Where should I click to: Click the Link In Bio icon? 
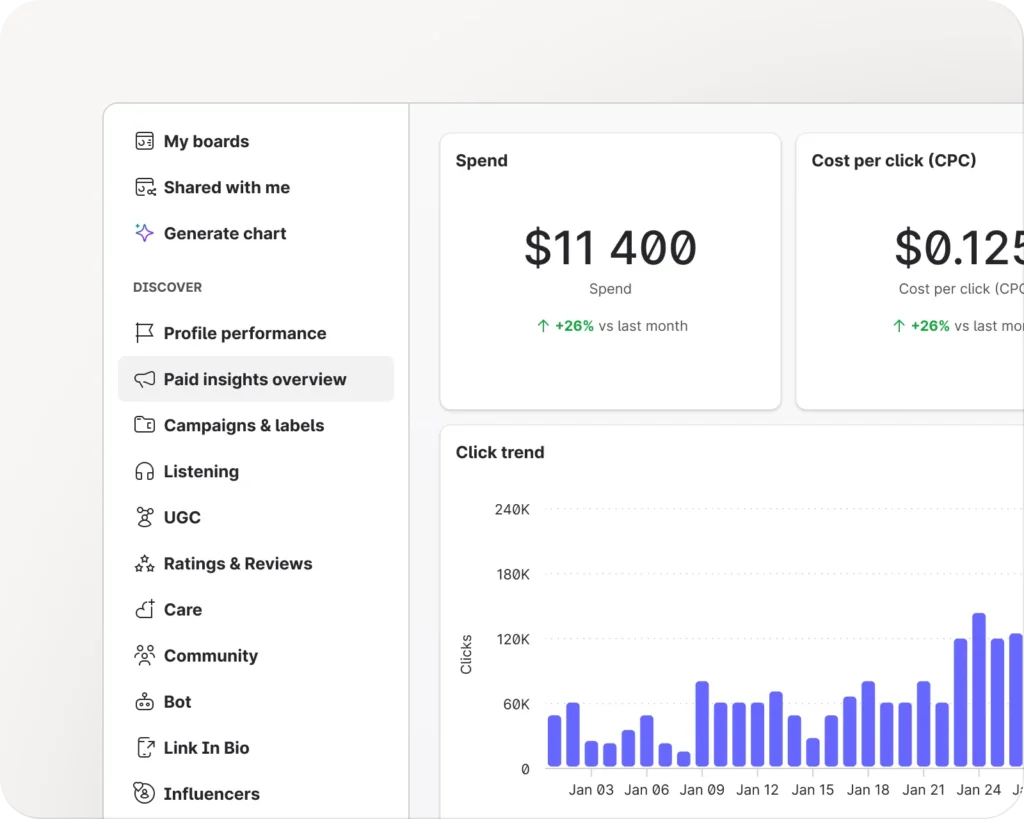(x=144, y=748)
